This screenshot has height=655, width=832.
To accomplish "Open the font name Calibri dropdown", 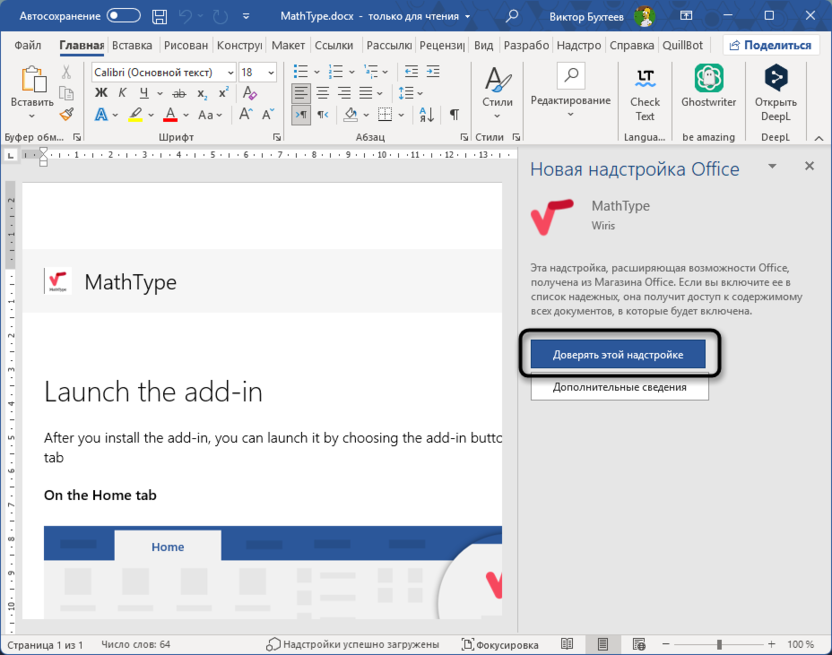I will (x=230, y=72).
